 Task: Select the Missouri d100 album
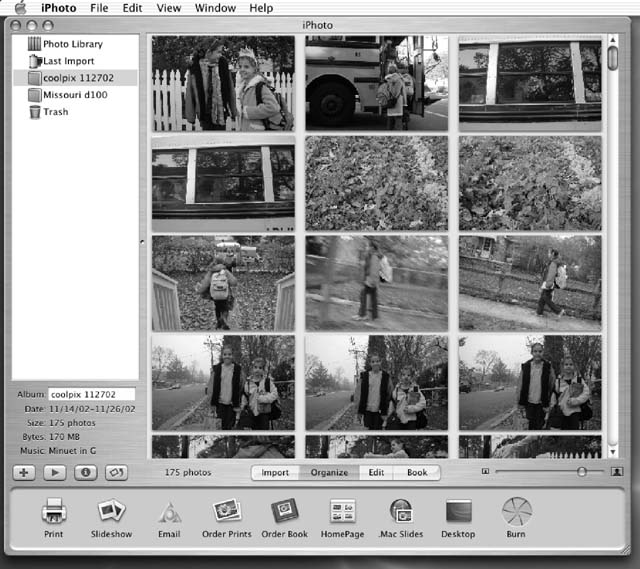76,95
